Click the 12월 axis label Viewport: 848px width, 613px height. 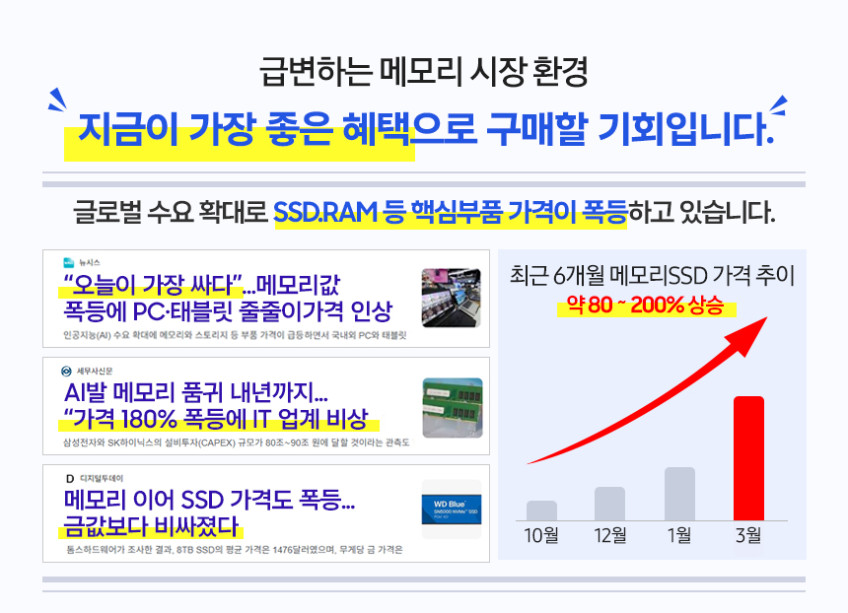click(x=610, y=536)
